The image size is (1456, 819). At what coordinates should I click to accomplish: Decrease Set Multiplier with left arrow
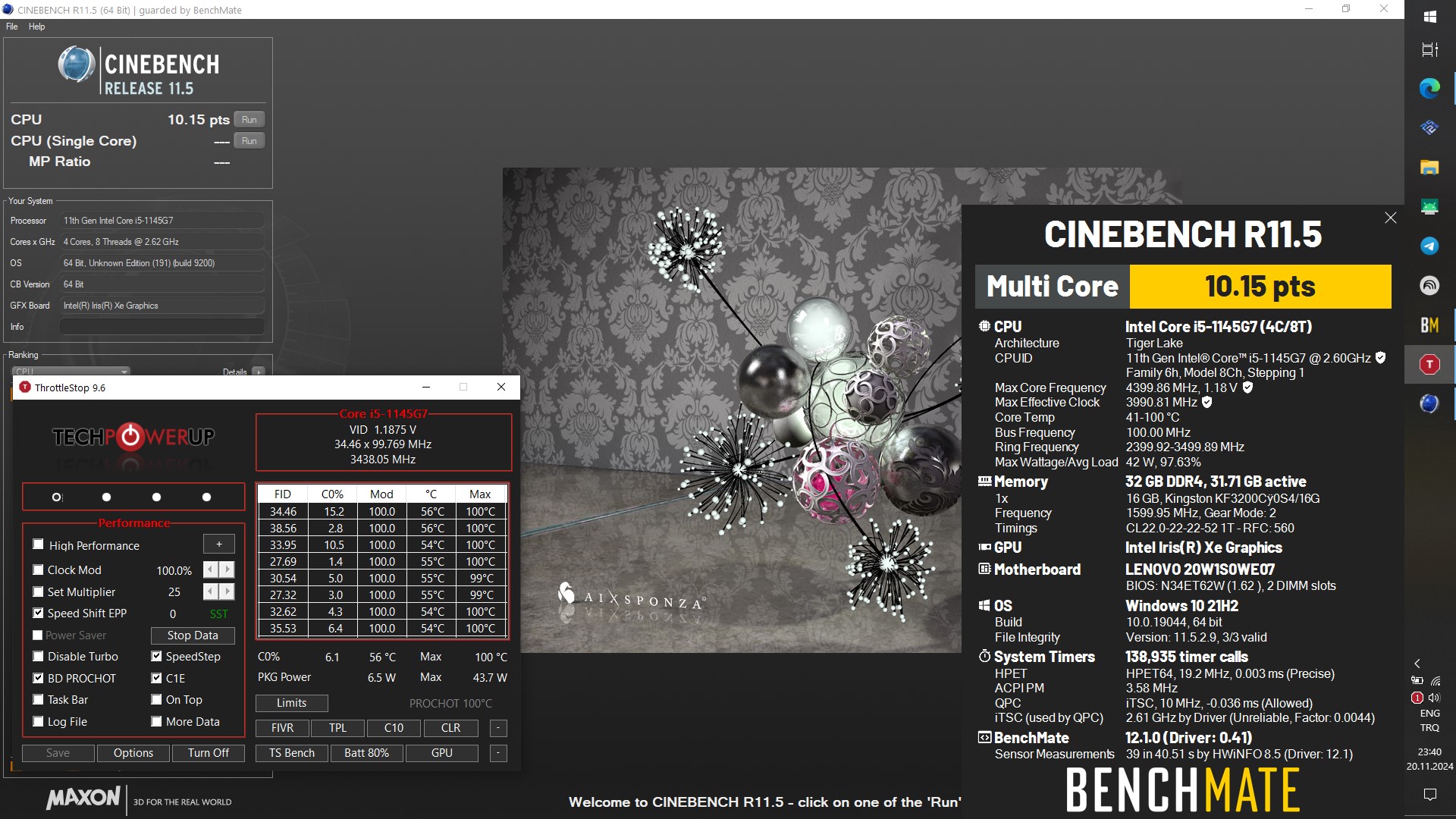(211, 591)
